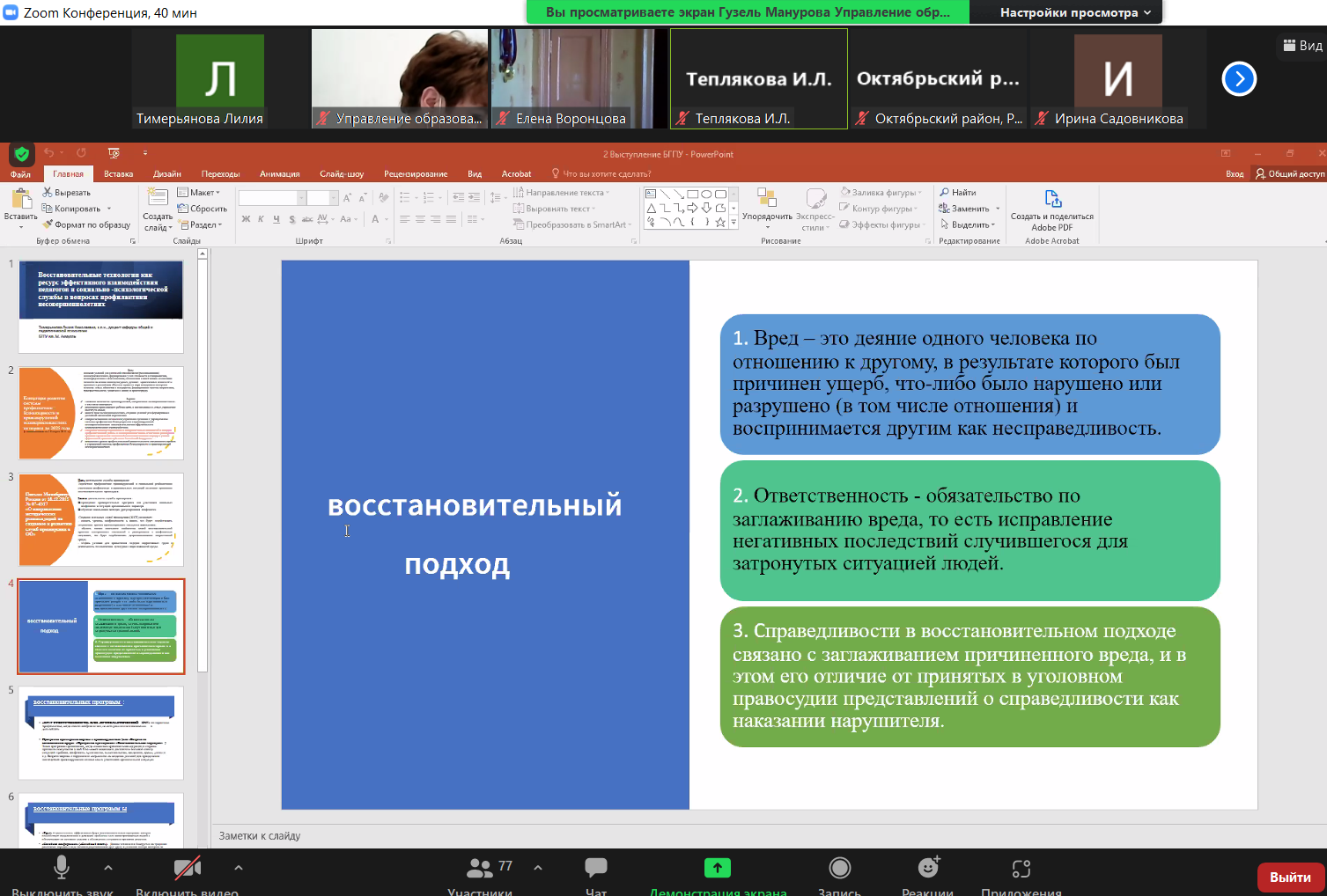This screenshot has height=896, width=1327.
Task: Click the Zoom record icon
Action: click(x=839, y=869)
